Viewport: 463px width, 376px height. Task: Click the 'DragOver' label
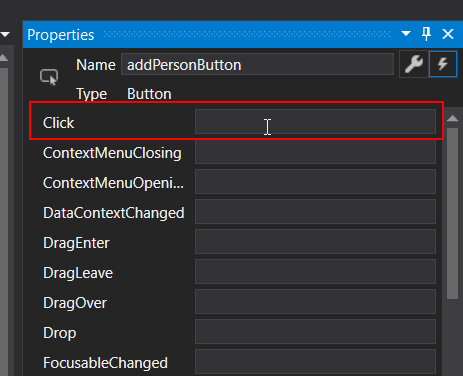coord(75,303)
